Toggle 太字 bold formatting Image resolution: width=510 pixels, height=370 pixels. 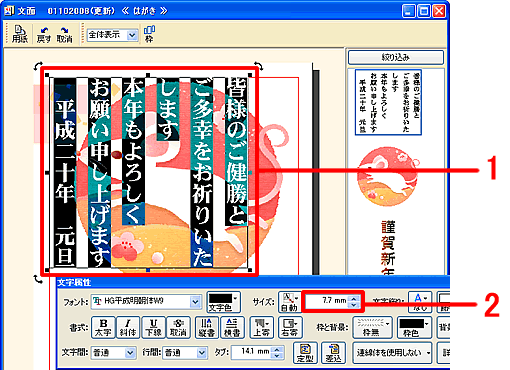(103, 328)
